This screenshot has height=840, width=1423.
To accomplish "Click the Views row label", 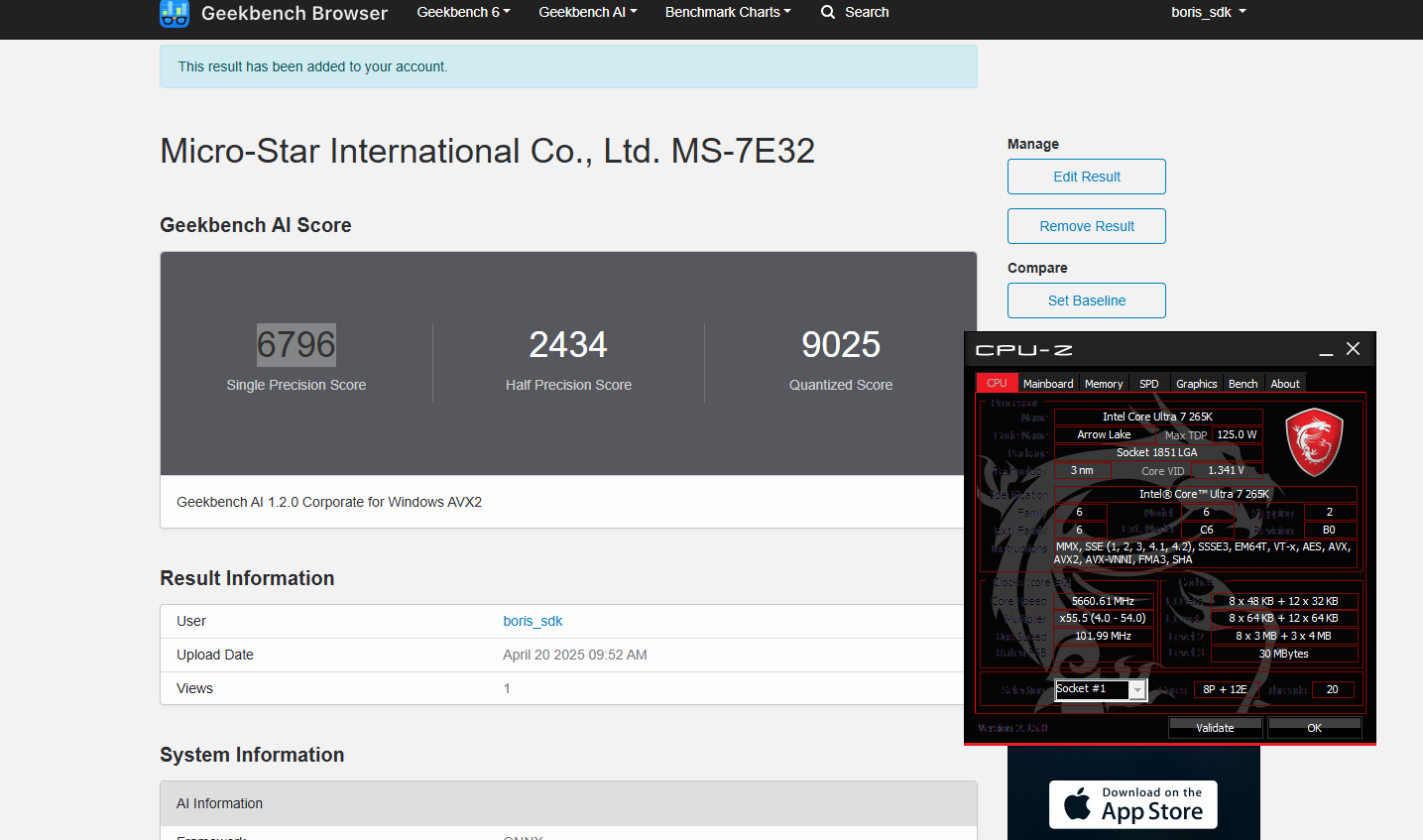I will pos(194,688).
